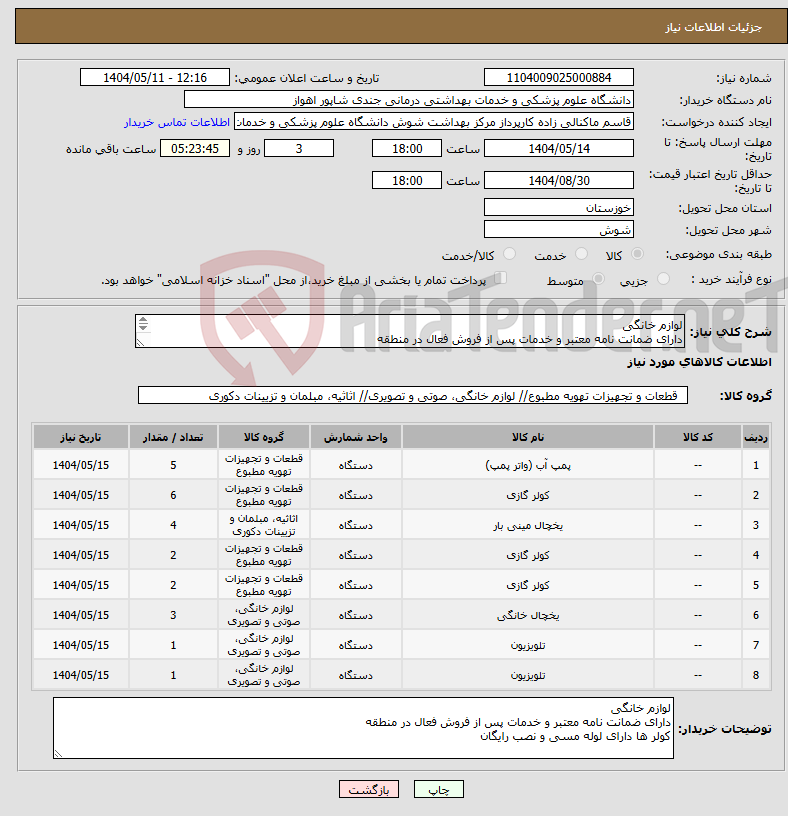
Task: Click the استان محل تحویل field خوزستان
Action: pyautogui.click(x=558, y=208)
